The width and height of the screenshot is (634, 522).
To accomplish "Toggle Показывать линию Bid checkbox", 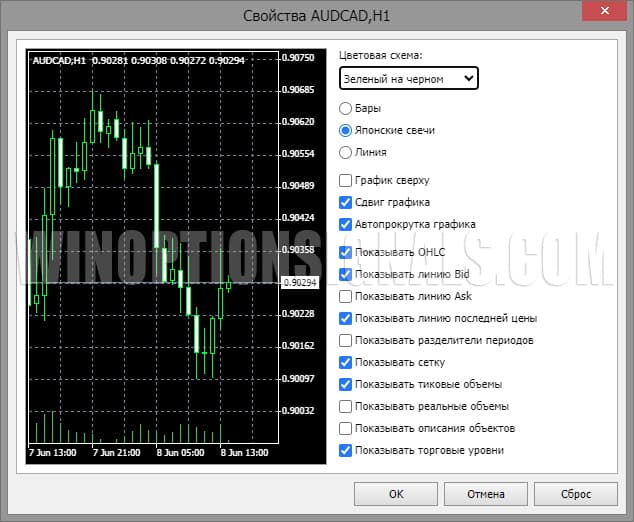I will click(x=346, y=274).
